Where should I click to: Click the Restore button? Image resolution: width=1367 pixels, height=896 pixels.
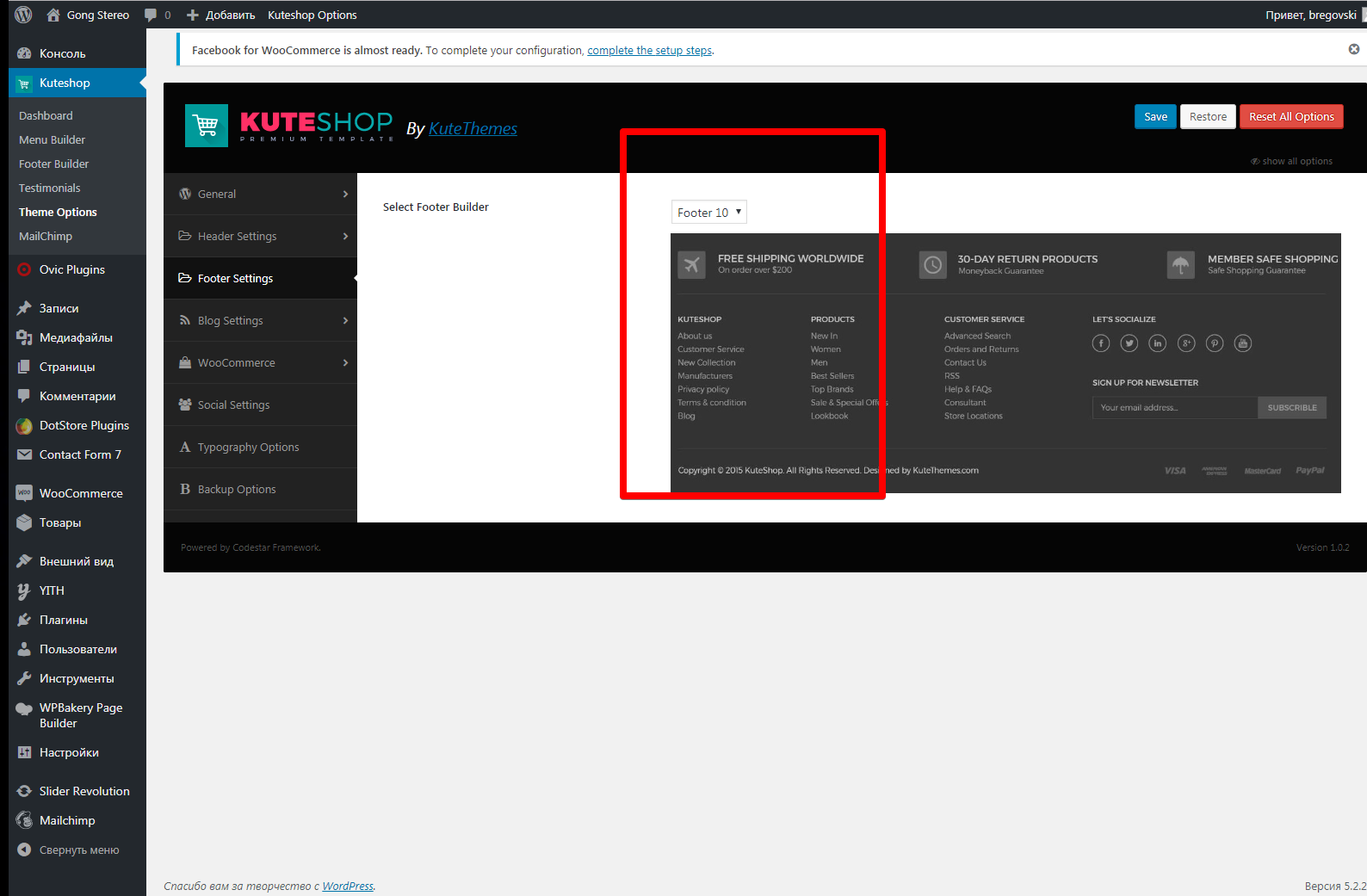click(x=1208, y=117)
